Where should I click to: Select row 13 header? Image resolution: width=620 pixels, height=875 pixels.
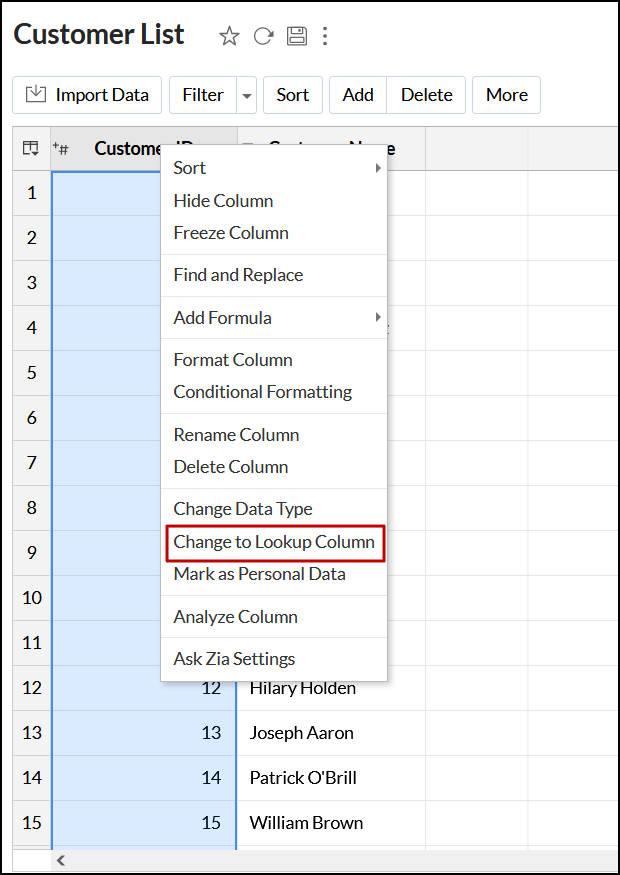click(x=32, y=733)
